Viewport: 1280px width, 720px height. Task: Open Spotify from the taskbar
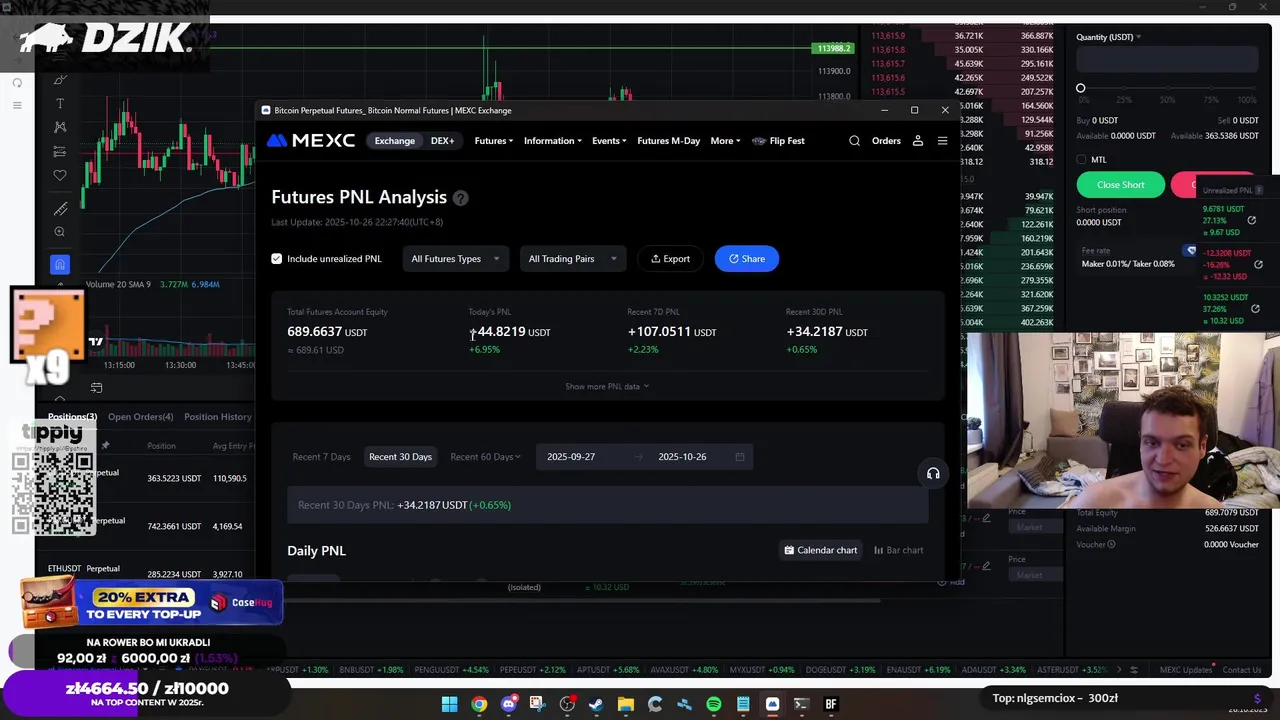click(713, 704)
